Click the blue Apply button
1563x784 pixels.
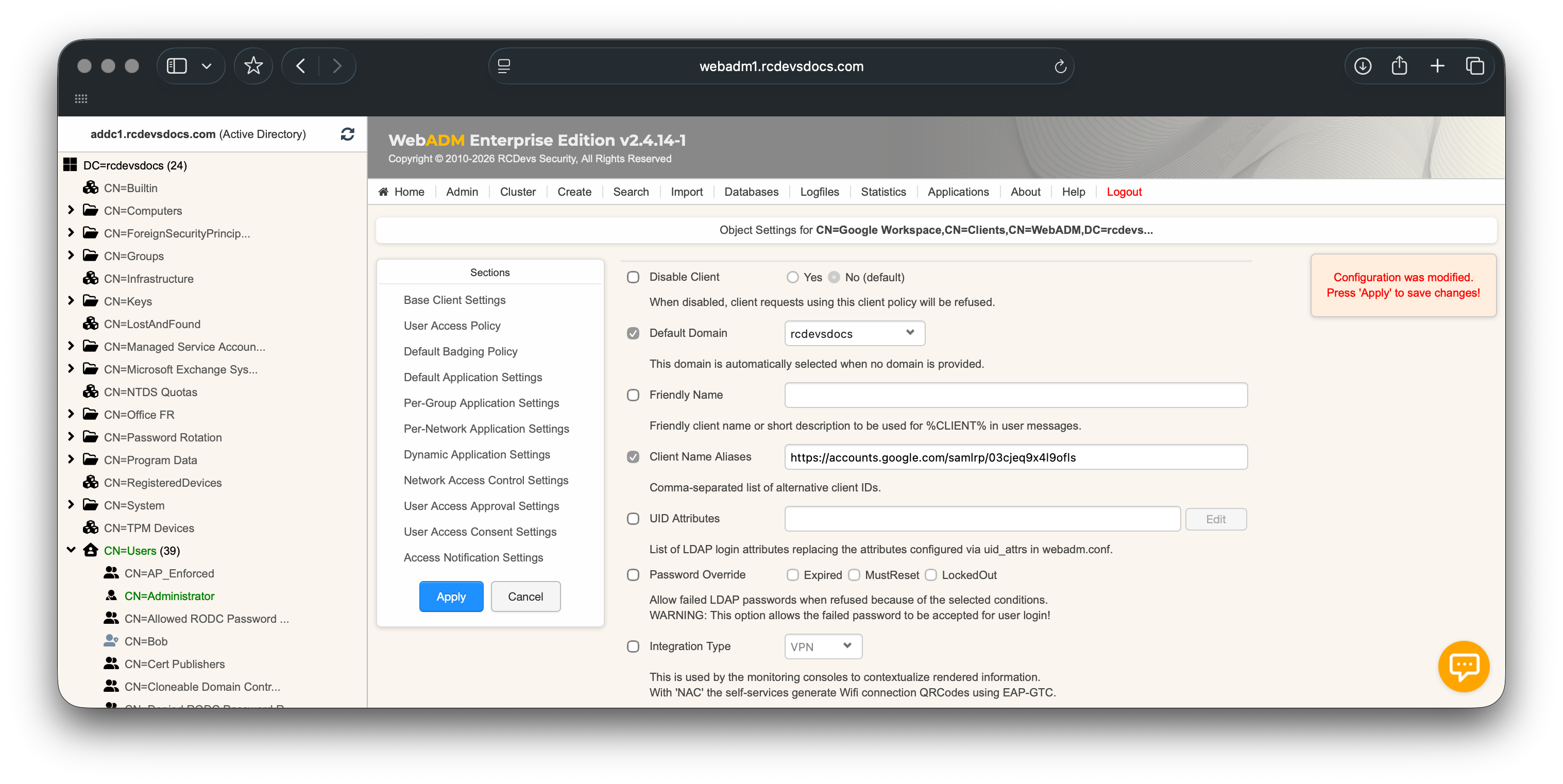[451, 596]
